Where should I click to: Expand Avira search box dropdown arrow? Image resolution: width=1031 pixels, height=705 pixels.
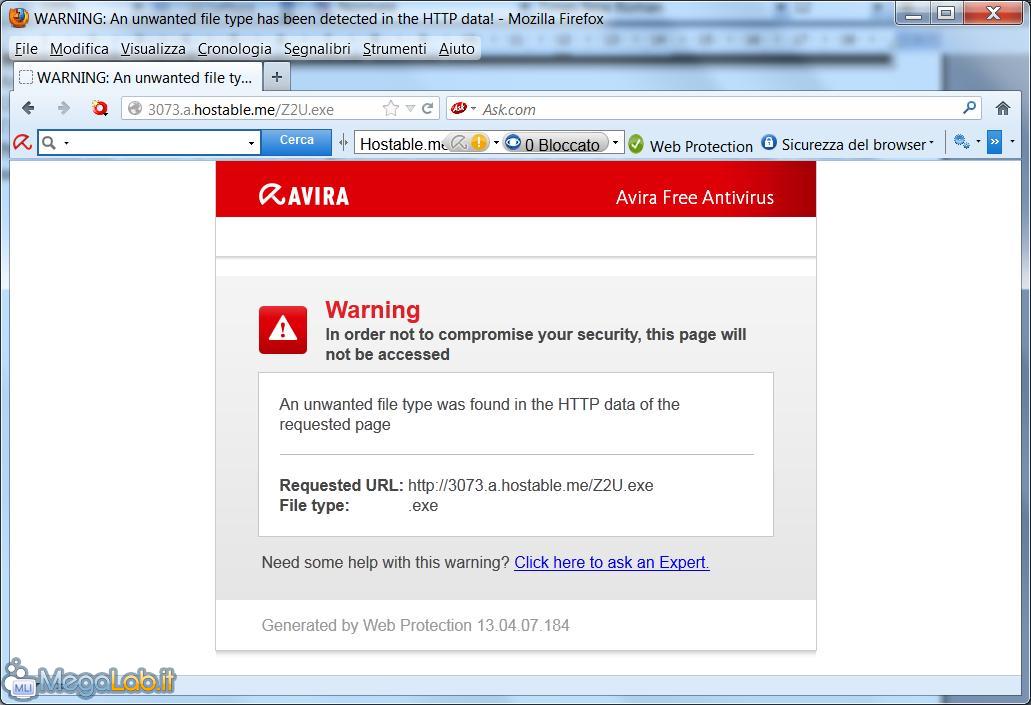coord(251,143)
